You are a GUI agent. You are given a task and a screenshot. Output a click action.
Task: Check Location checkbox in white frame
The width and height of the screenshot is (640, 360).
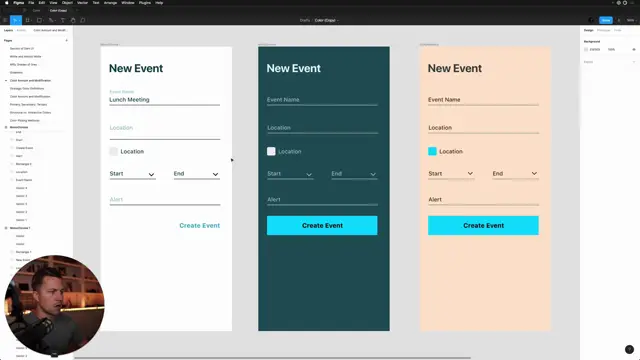point(113,151)
